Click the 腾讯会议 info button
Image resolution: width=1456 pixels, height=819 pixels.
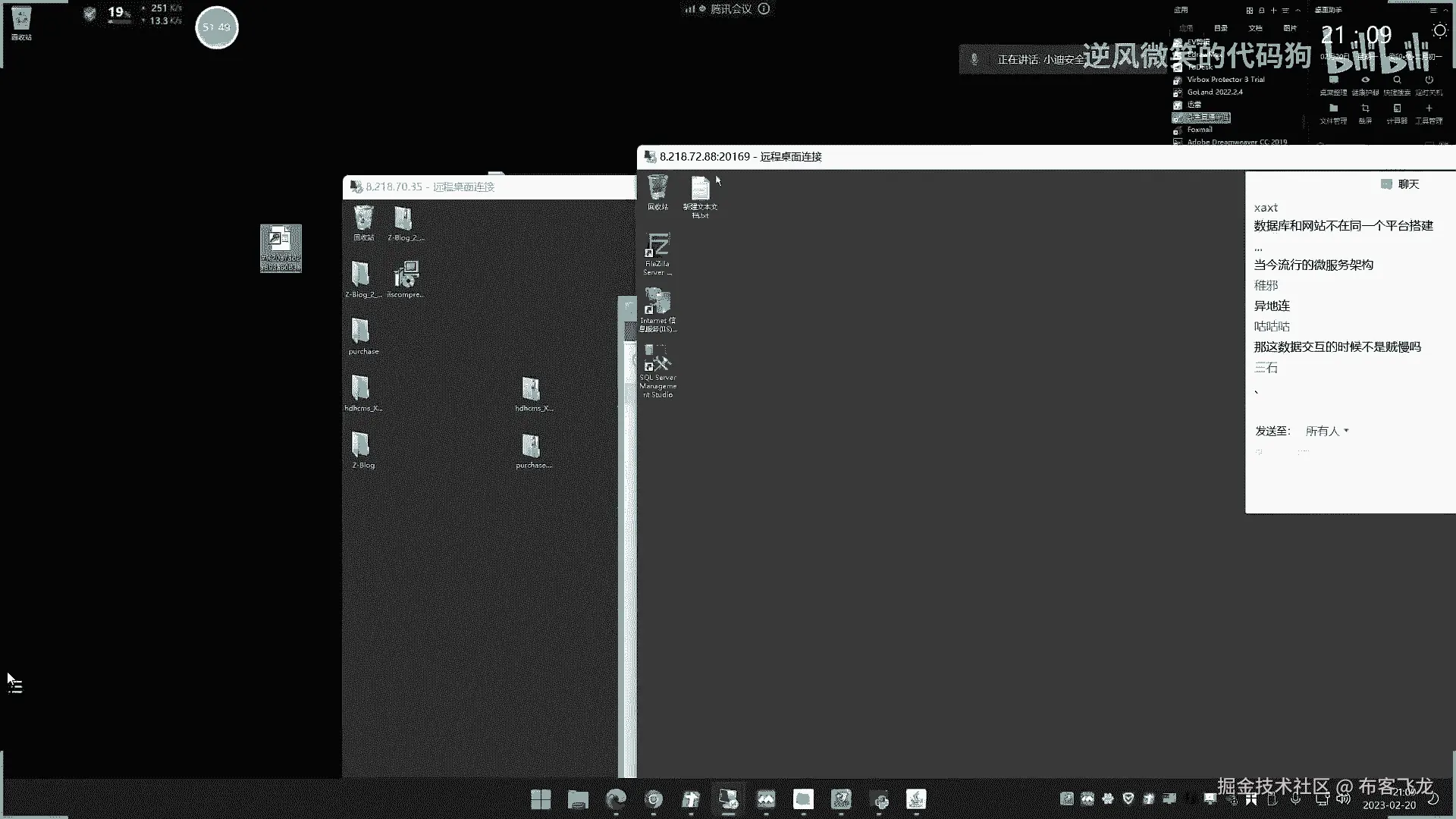(x=764, y=9)
